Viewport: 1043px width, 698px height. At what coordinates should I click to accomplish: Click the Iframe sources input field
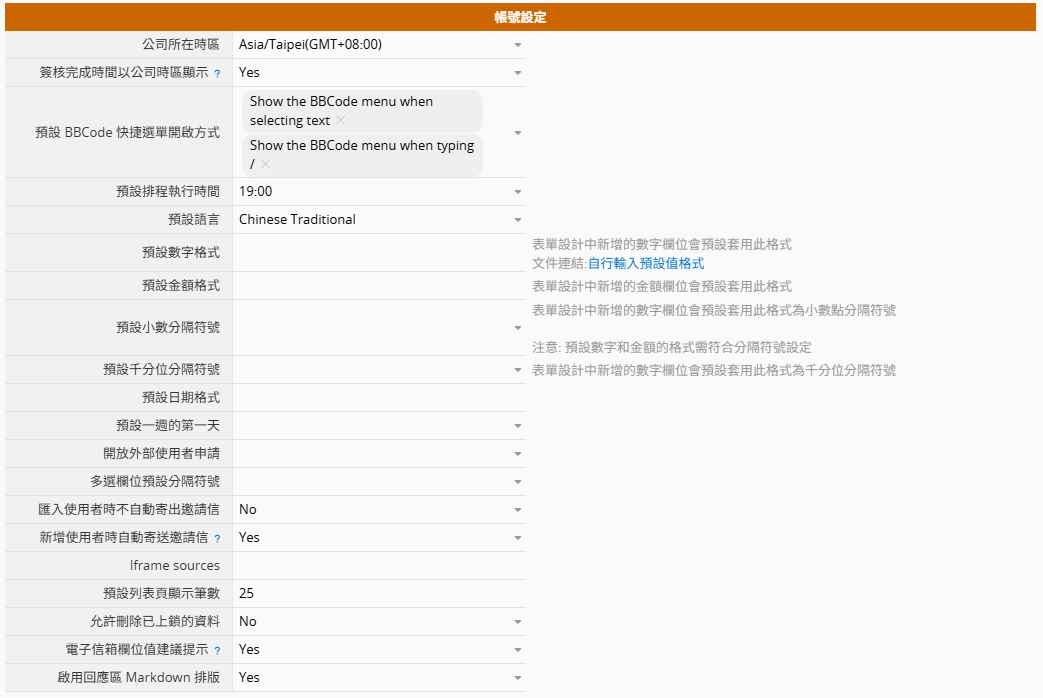tap(378, 566)
